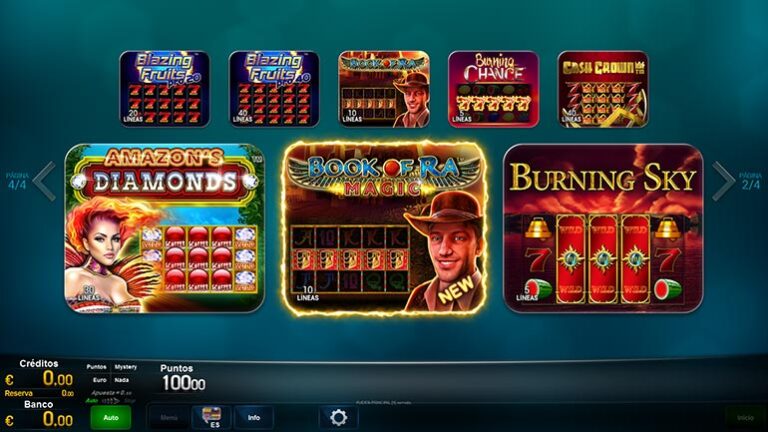Click the Puntos 10000 display
This screenshot has height=432, width=768.
(183, 378)
